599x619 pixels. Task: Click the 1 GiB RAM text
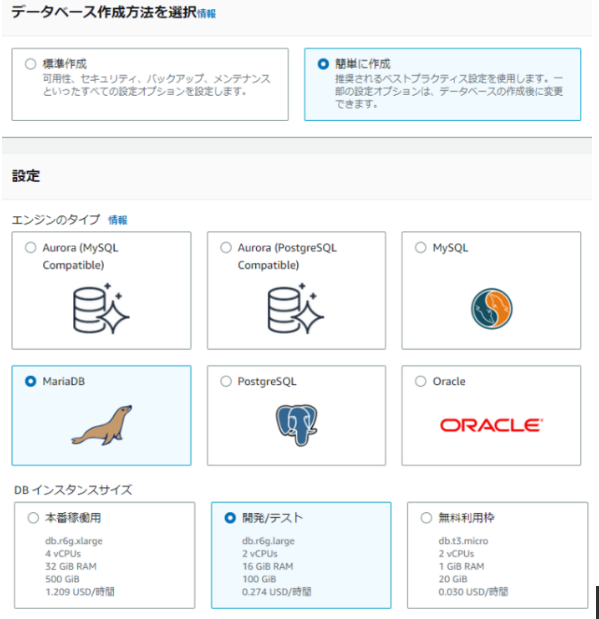pyautogui.click(x=462, y=566)
